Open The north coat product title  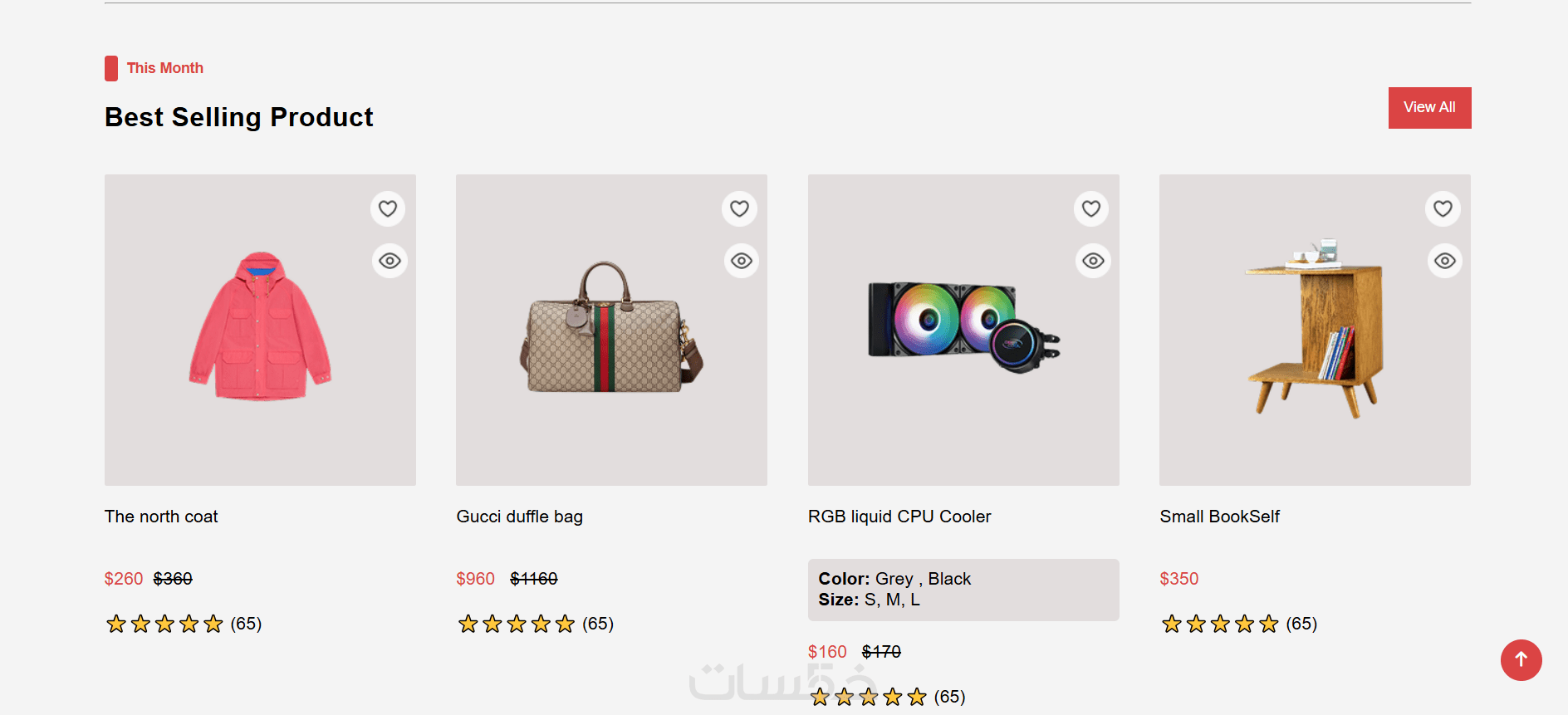pos(161,517)
